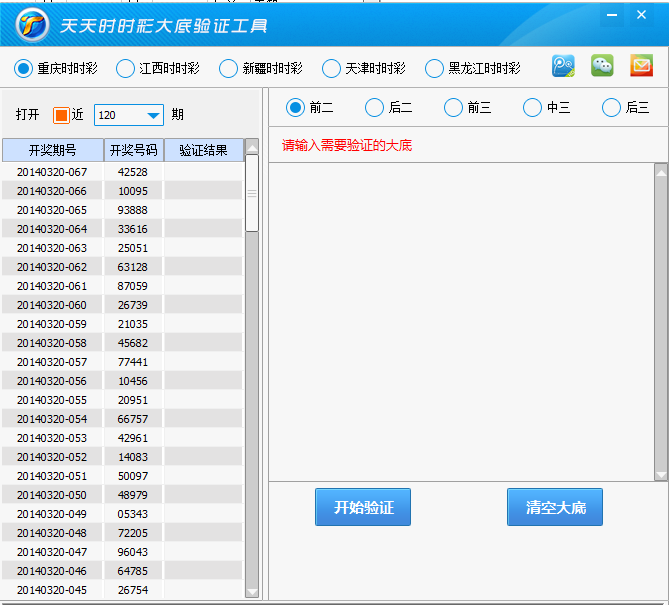The height and width of the screenshot is (605, 669).
Task: Select row 20140320-065
Action: click(123, 210)
